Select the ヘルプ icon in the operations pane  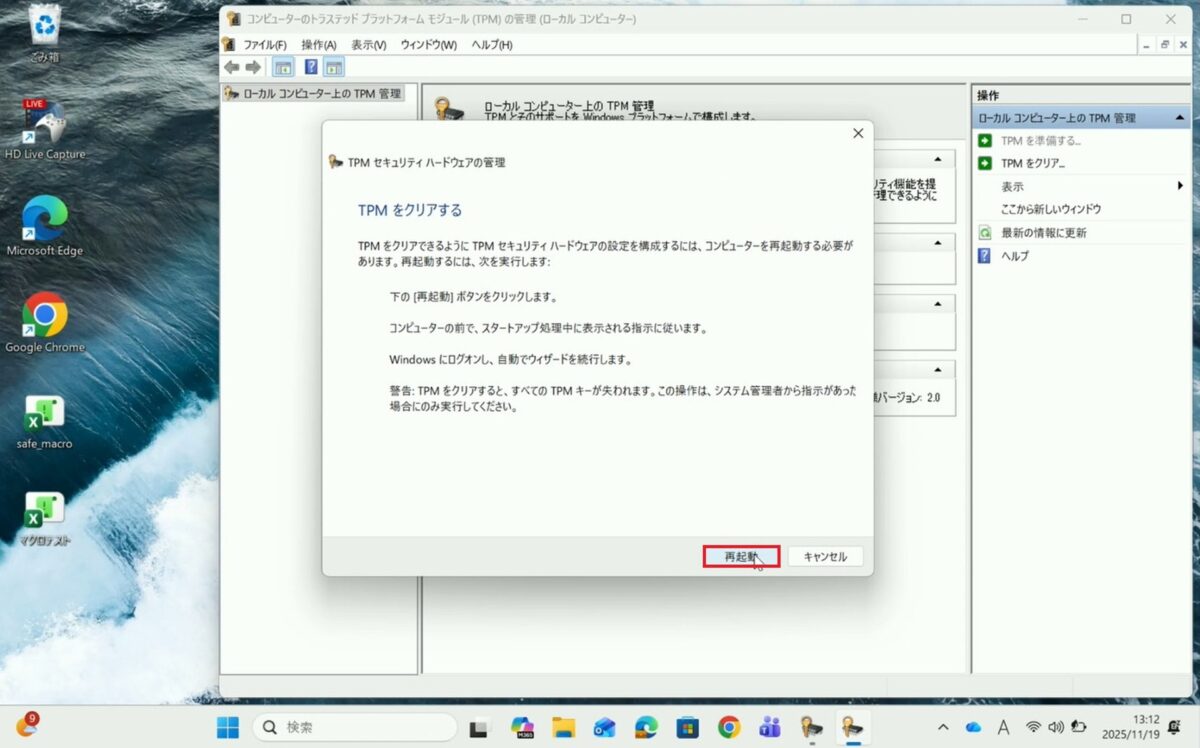pos(985,255)
